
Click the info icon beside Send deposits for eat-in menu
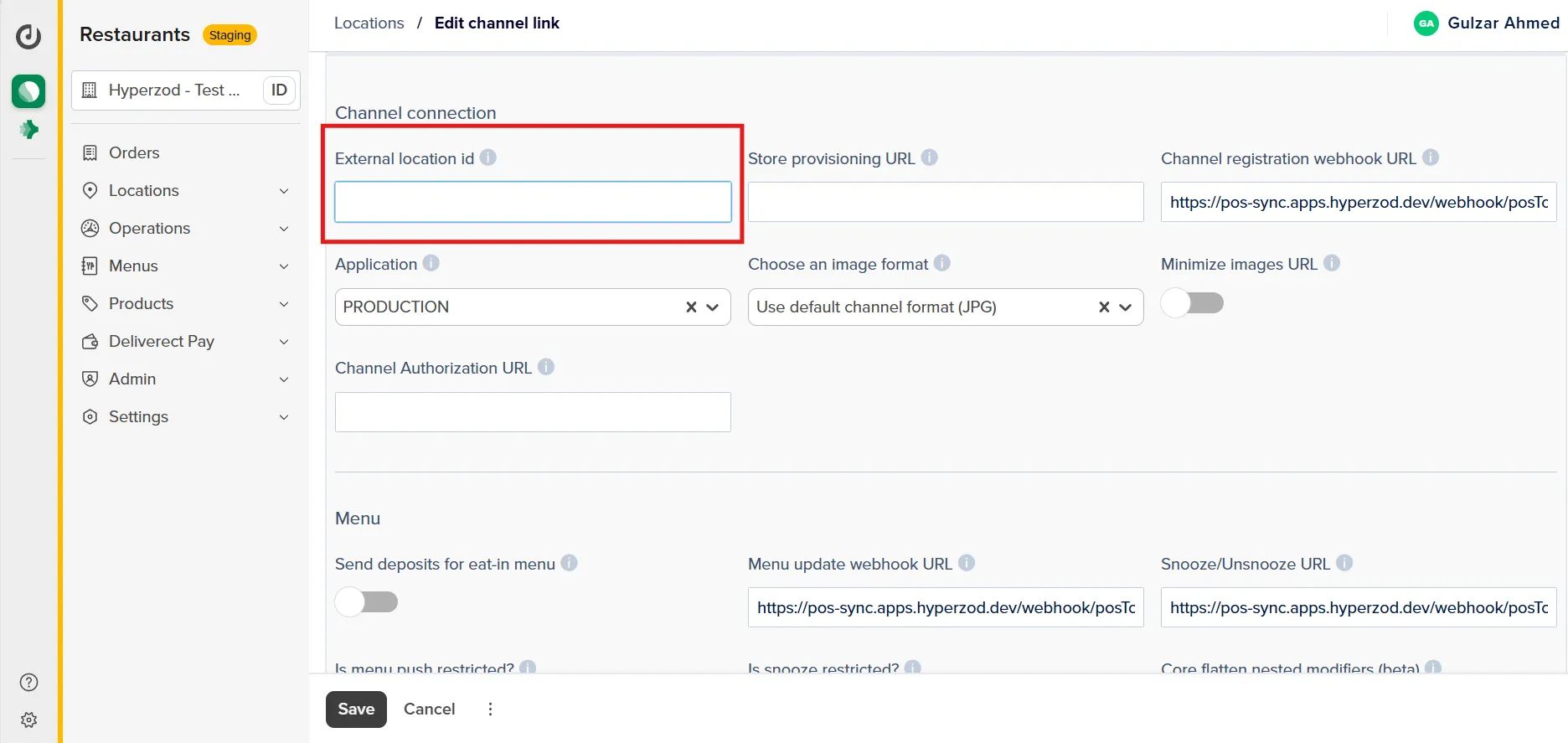click(569, 563)
